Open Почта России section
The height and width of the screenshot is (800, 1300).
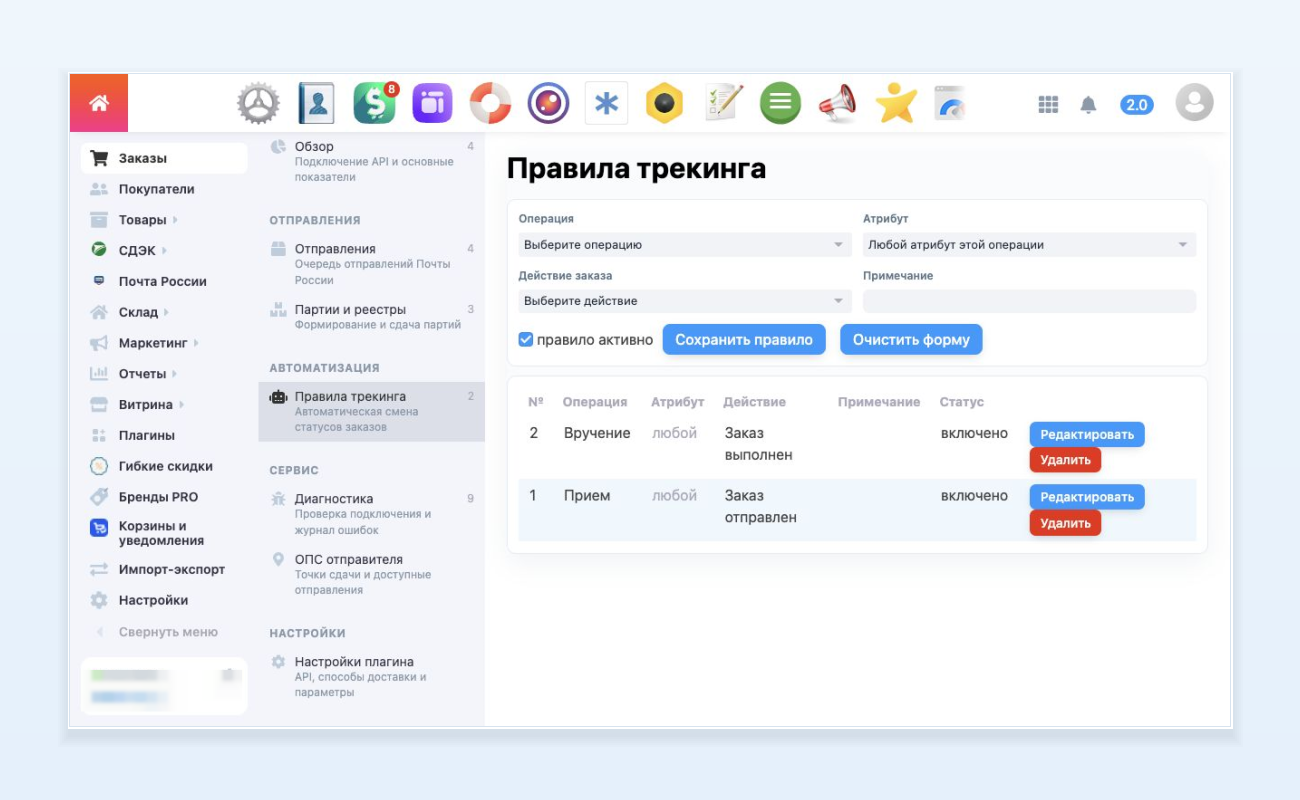click(x=164, y=281)
